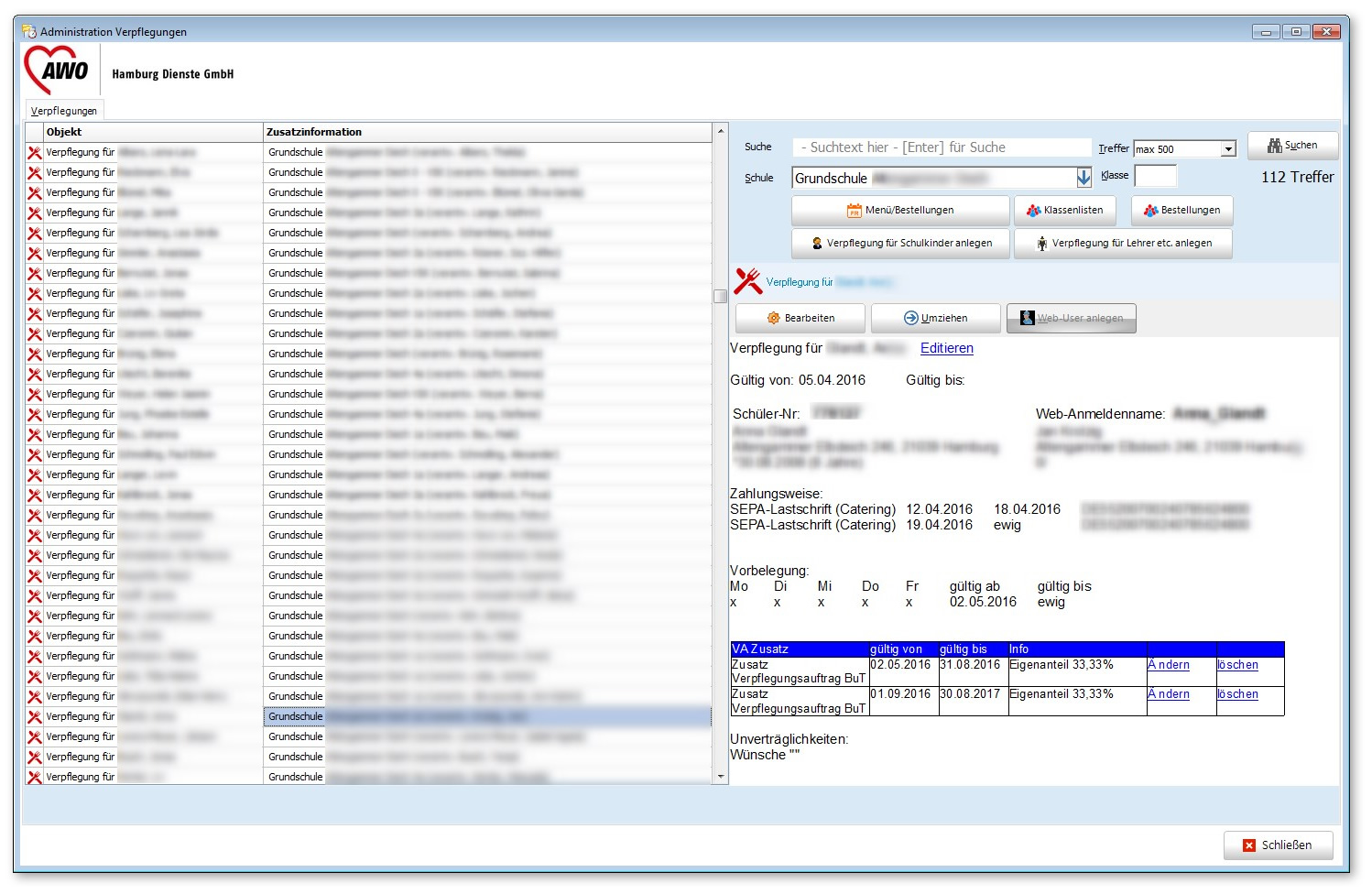The width and height of the screenshot is (1372, 894).
Task: Click the AWO heart logo
Action: click(x=57, y=71)
